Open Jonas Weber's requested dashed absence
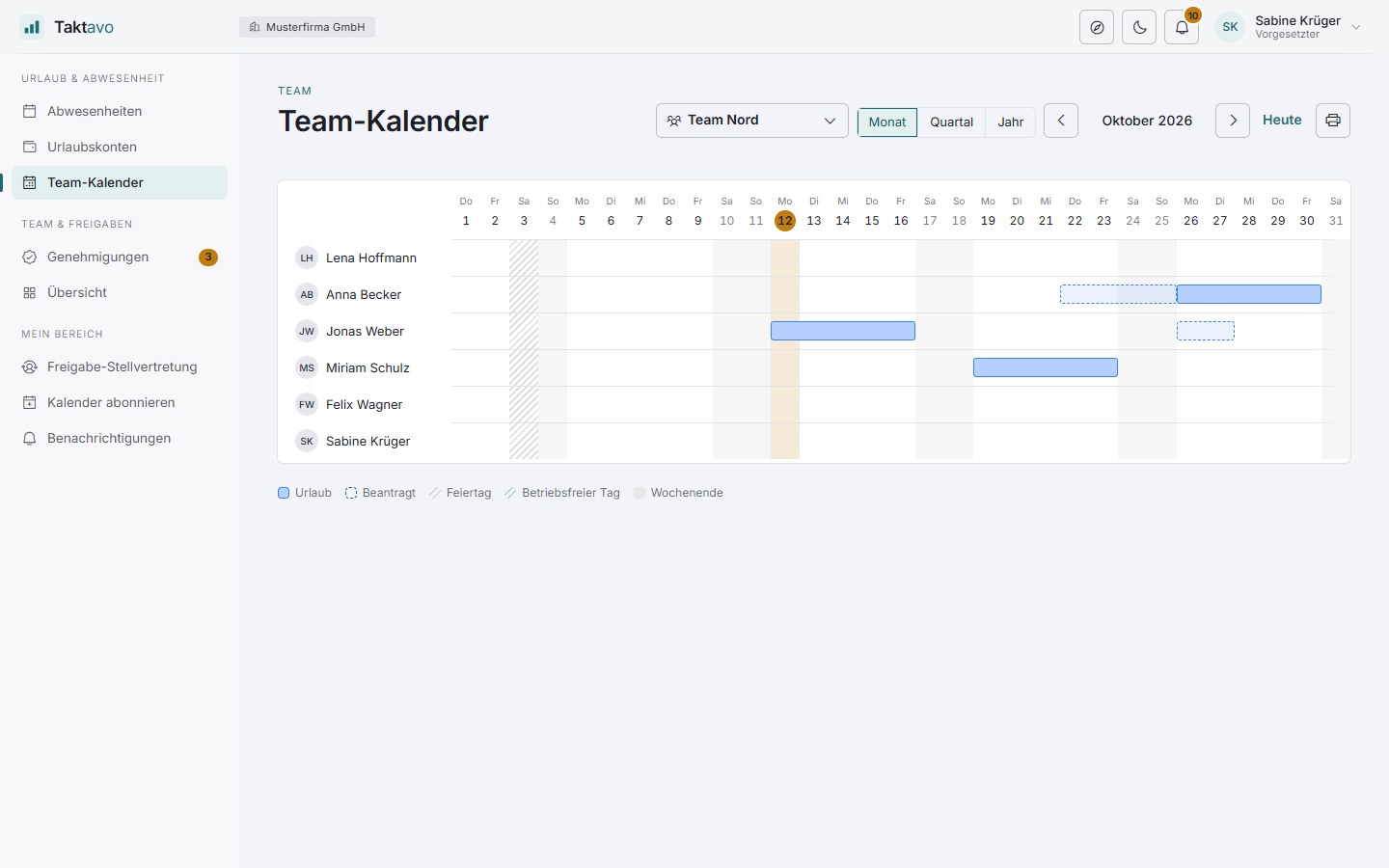The width and height of the screenshot is (1389, 868). tap(1206, 331)
